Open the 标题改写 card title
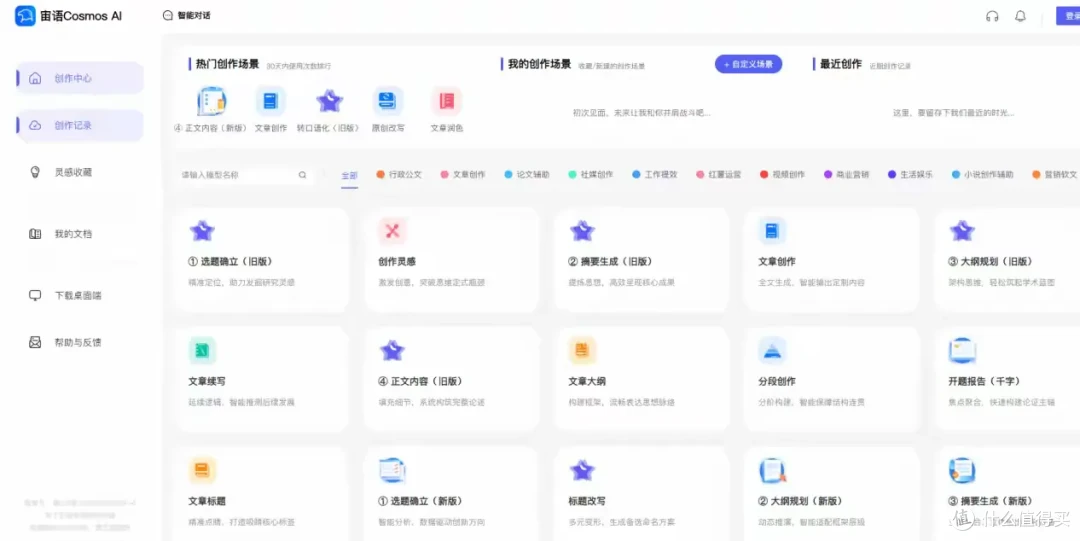Screen dimensions: 1080x541 coord(588,501)
